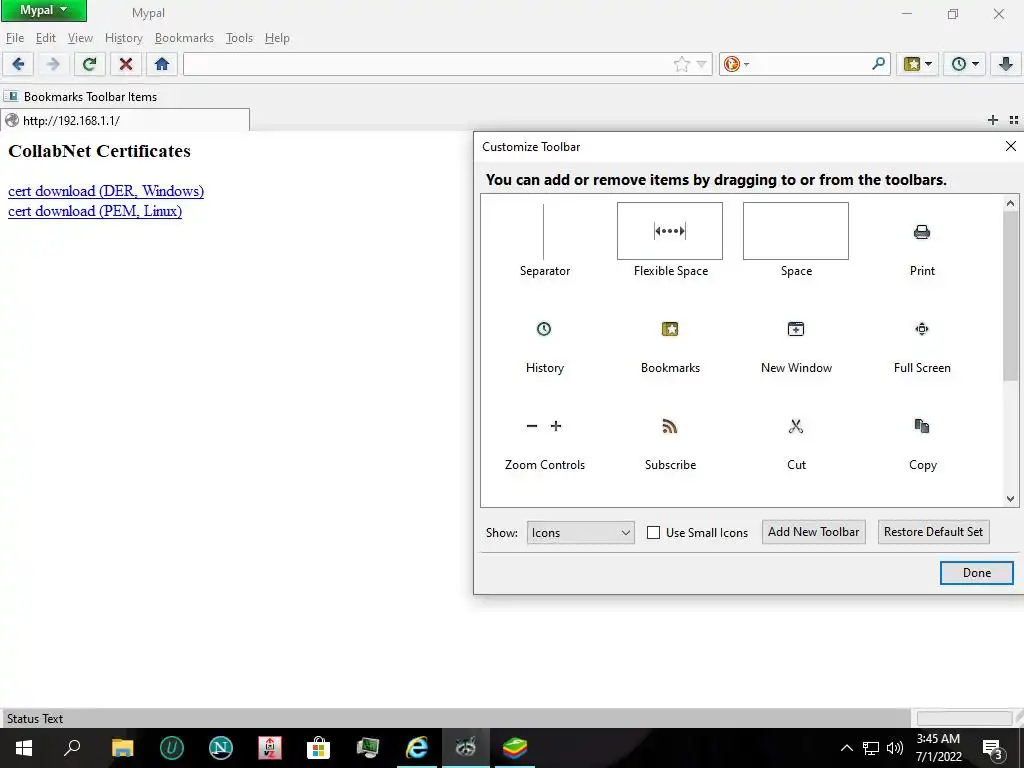
Task: Show all tabs with the grid icon
Action: click(x=1014, y=120)
